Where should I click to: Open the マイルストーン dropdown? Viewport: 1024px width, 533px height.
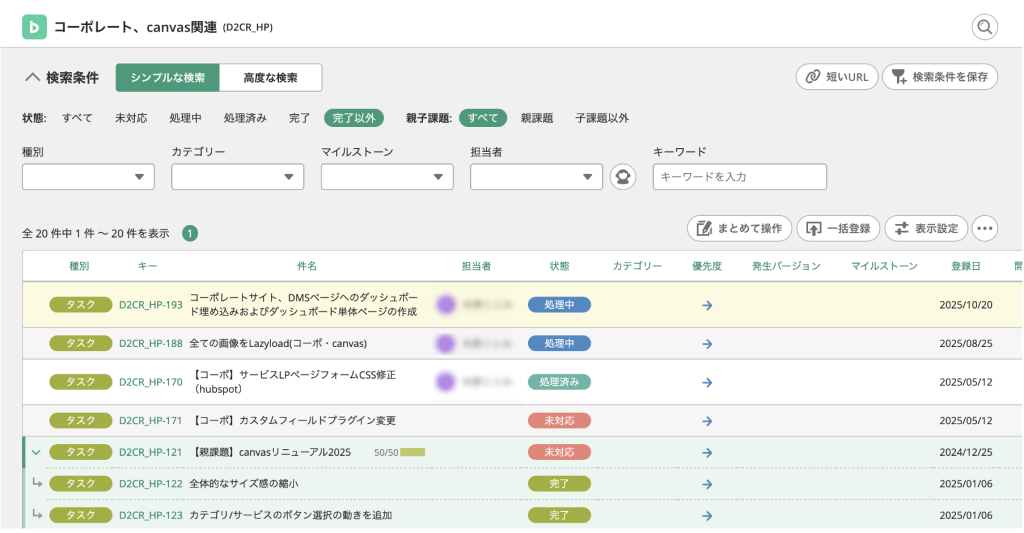(387, 177)
